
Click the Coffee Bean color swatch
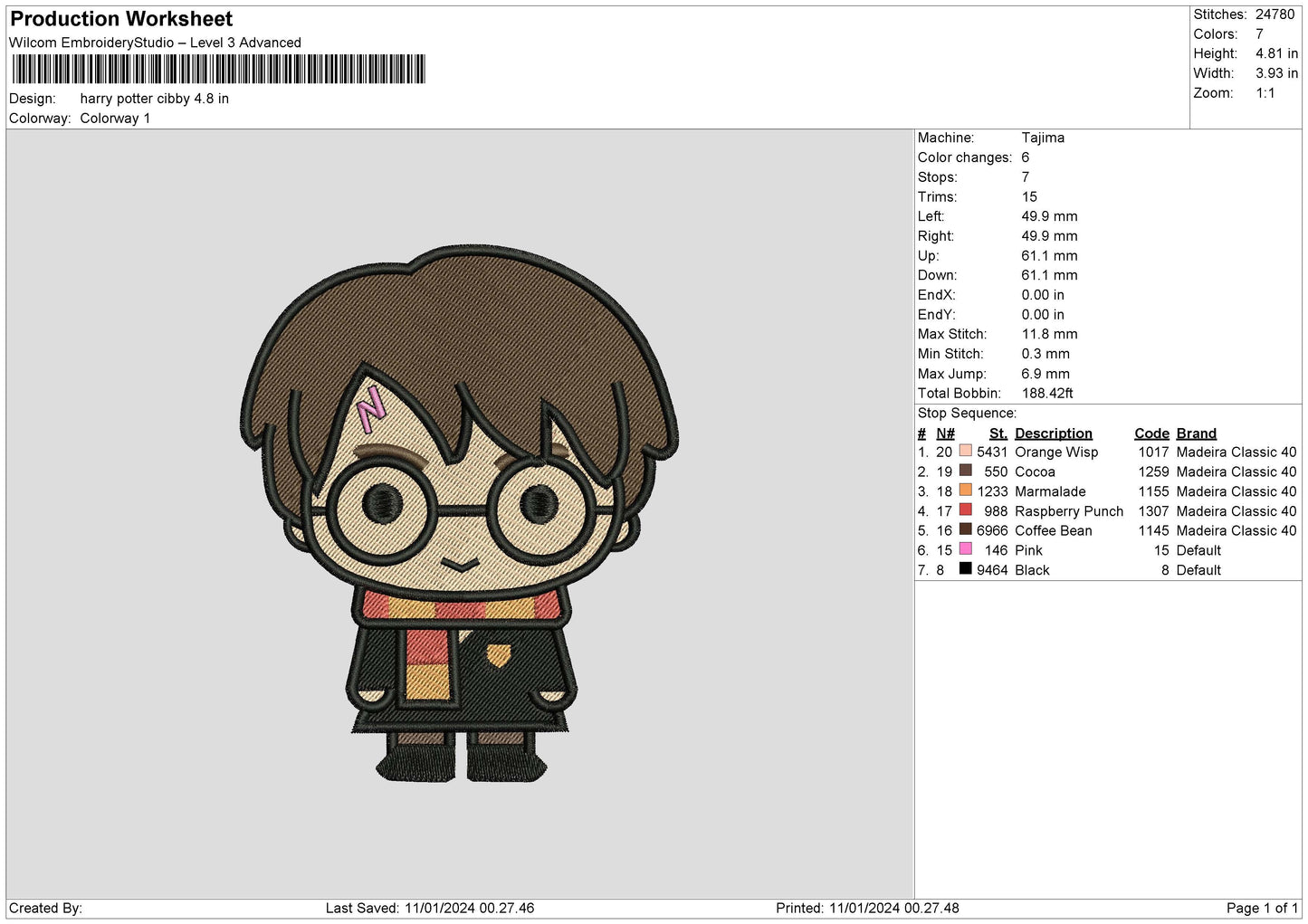pos(965,529)
